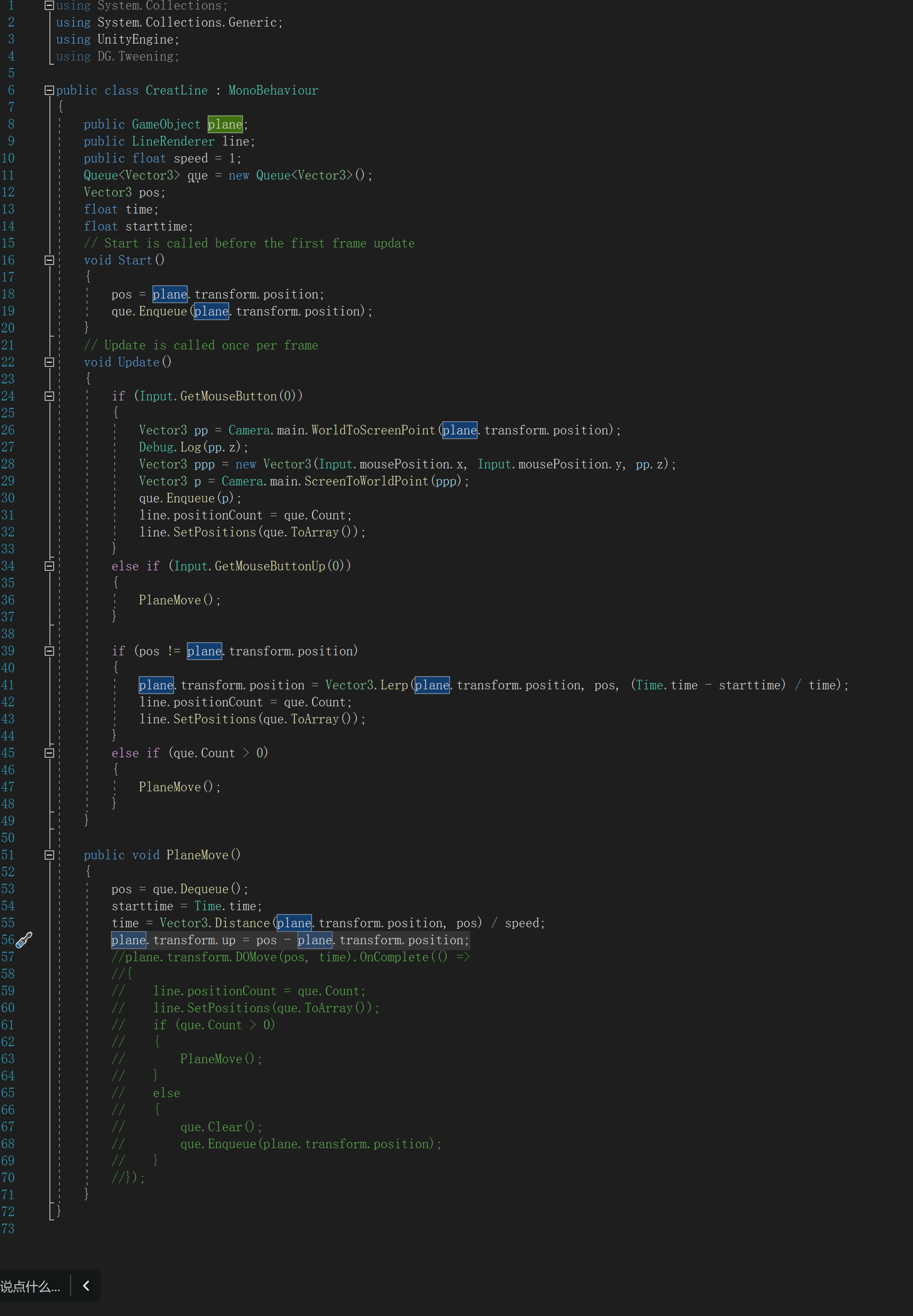Click the commented DOMove line 57
Image resolution: width=913 pixels, height=1316 pixels.
point(290,956)
